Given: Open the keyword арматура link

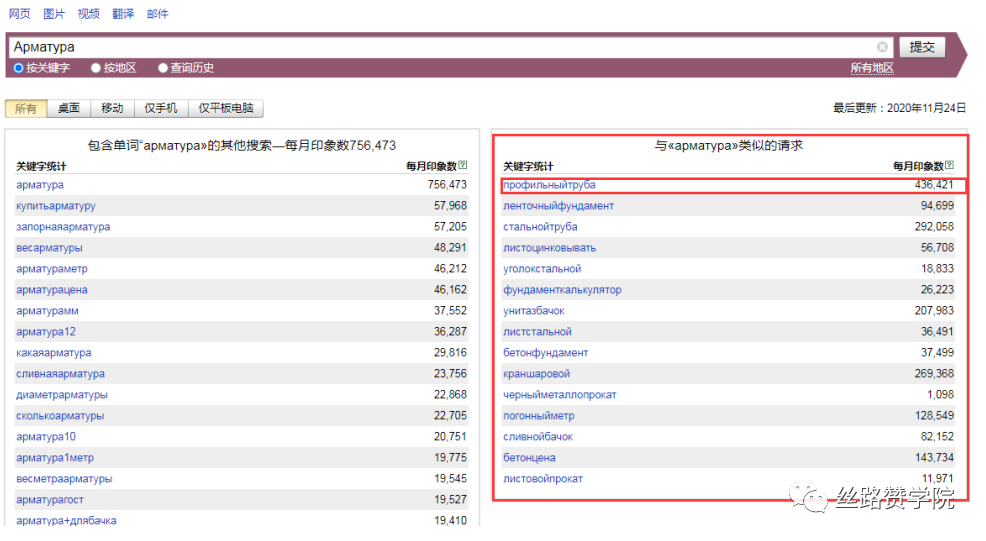Looking at the screenshot, I should click(x=40, y=185).
